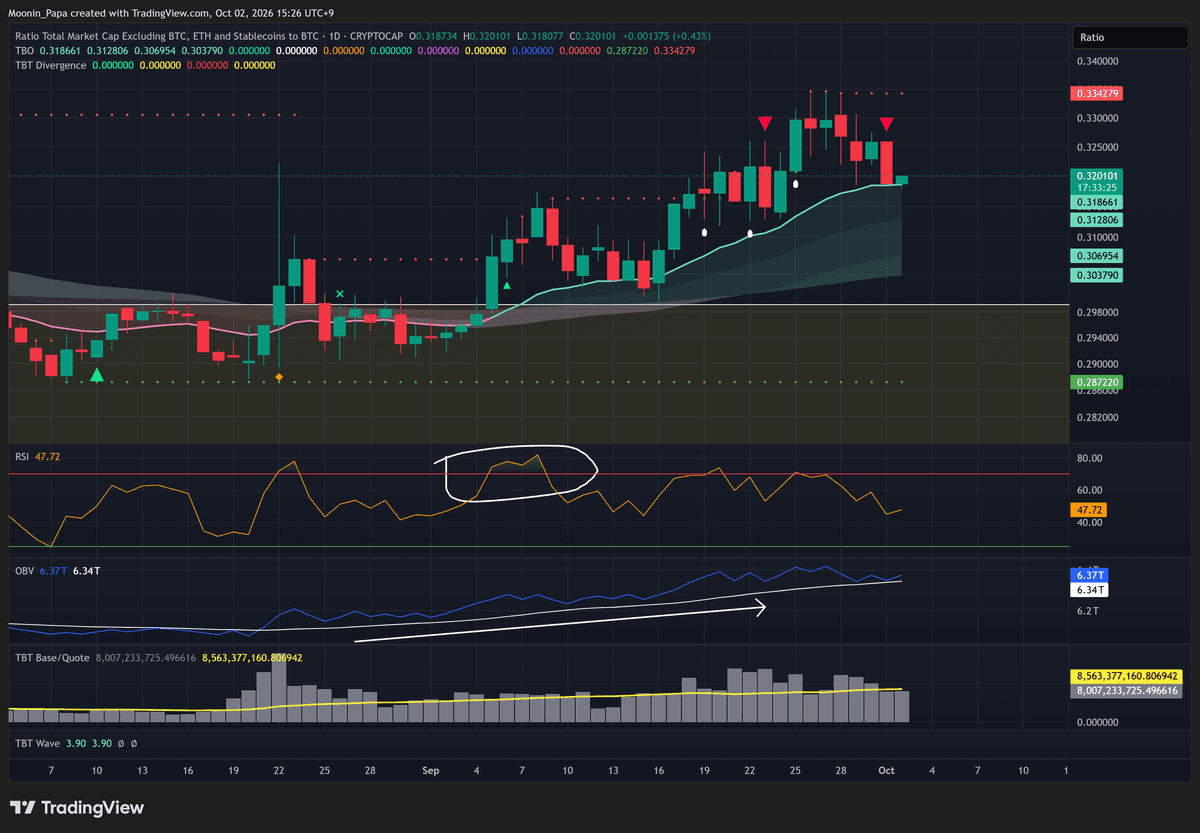Click the chart title Ratio Total Market Cap legend
The width and height of the screenshot is (1200, 833).
click(x=209, y=36)
